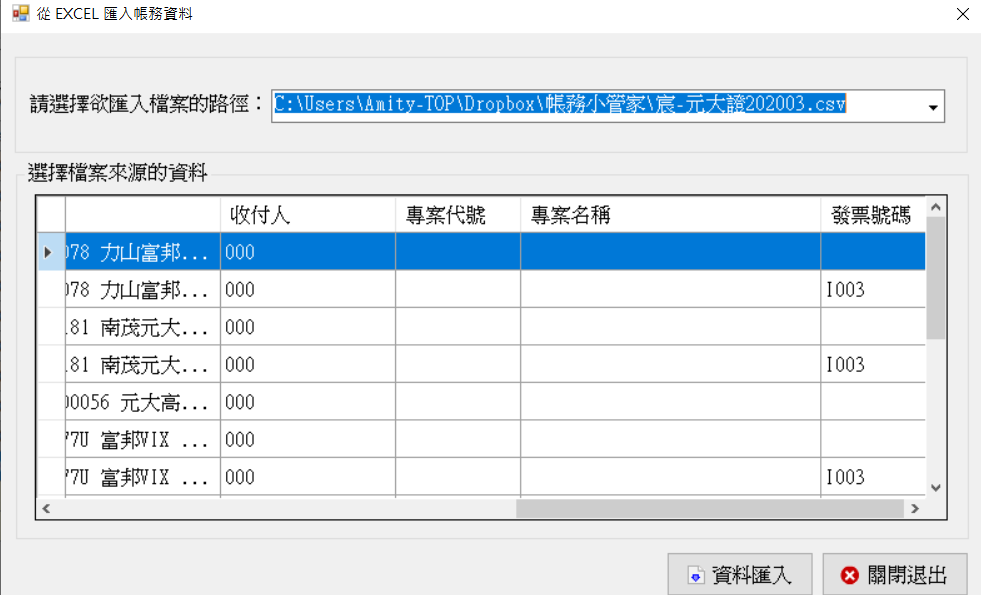Click the horizontal scrollbar right arrow

[915, 509]
